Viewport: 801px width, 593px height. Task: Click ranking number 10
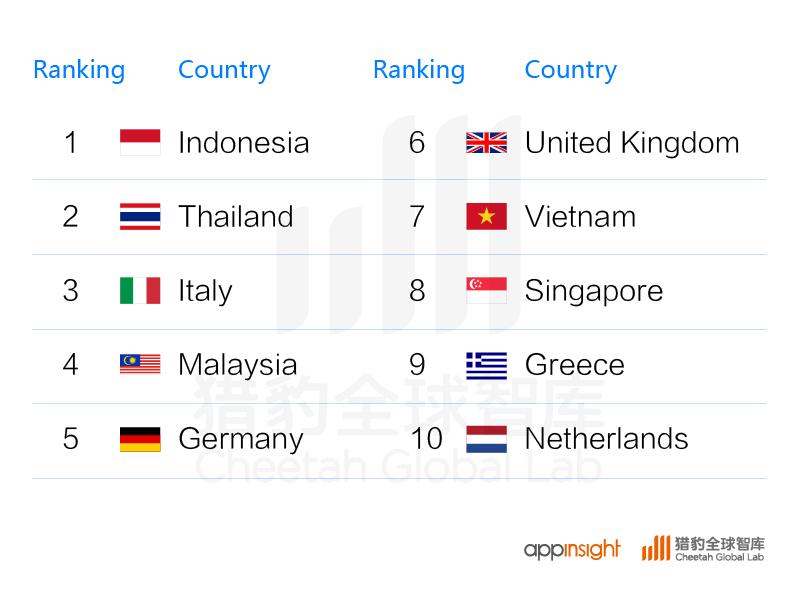click(427, 439)
